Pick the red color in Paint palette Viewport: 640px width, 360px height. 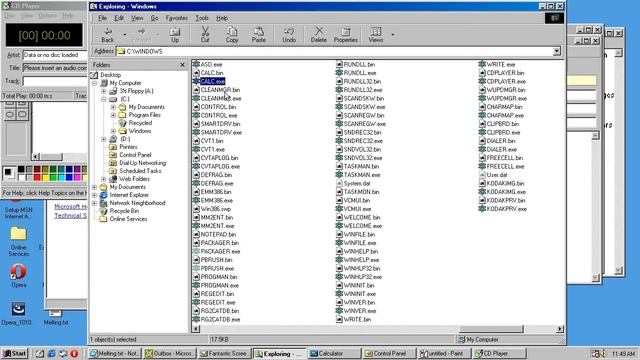(37, 177)
